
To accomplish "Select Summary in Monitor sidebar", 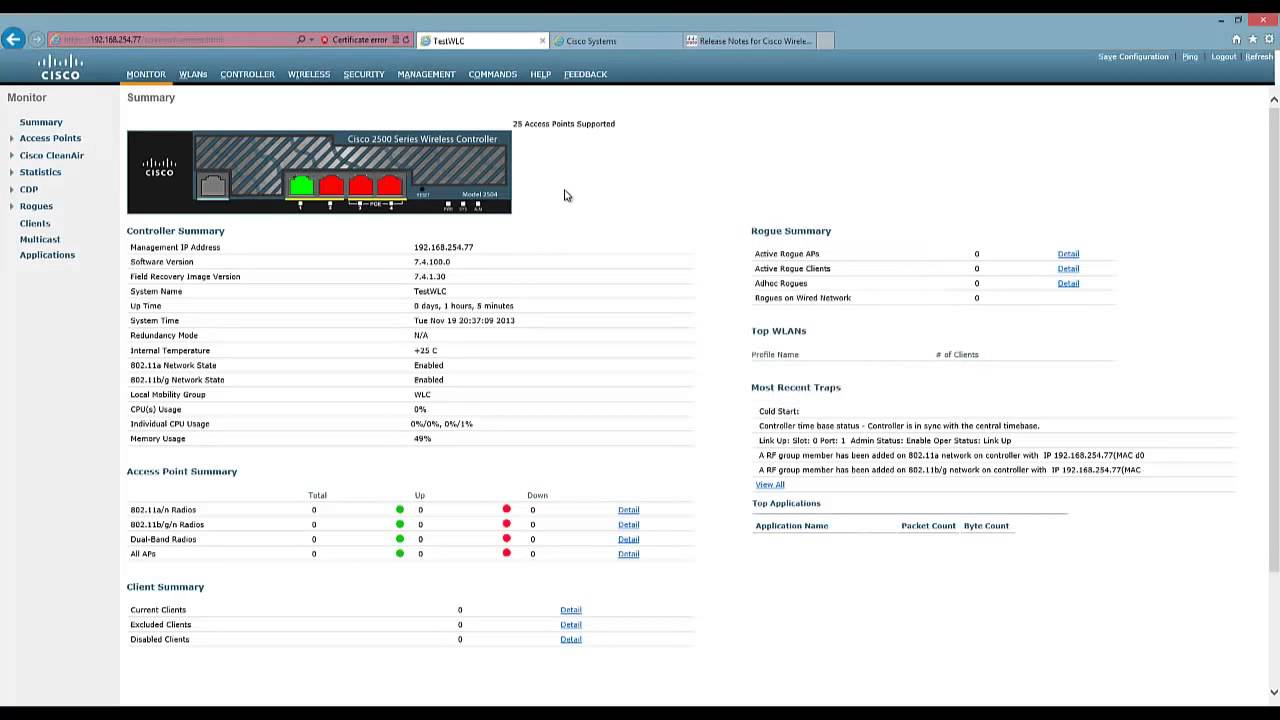I will coord(41,122).
